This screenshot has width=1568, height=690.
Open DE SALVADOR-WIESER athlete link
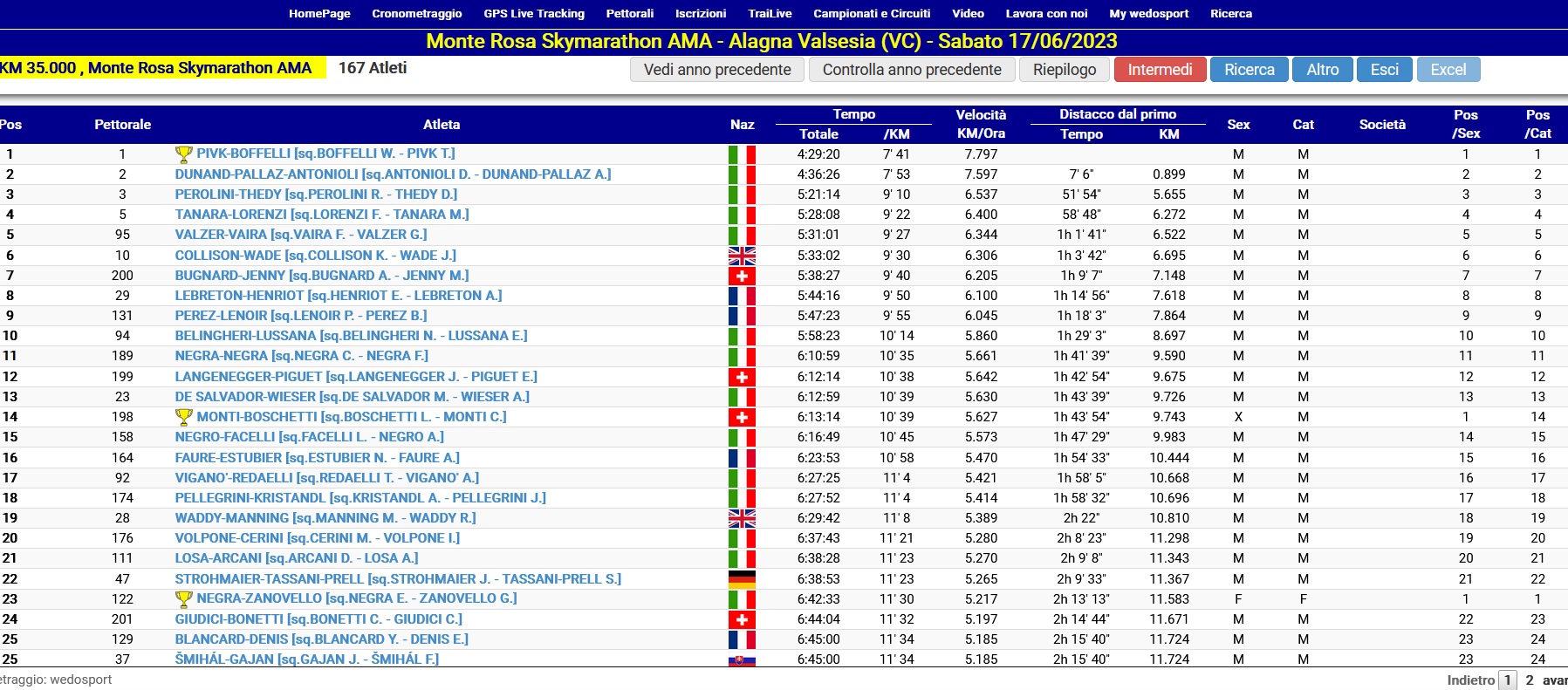pyautogui.click(x=352, y=397)
